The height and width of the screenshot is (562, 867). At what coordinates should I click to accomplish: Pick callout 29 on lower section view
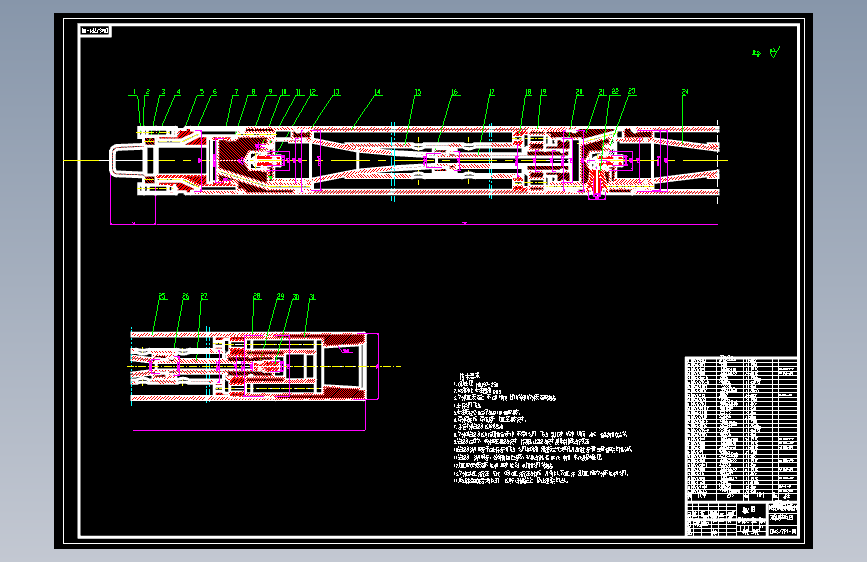(x=280, y=296)
